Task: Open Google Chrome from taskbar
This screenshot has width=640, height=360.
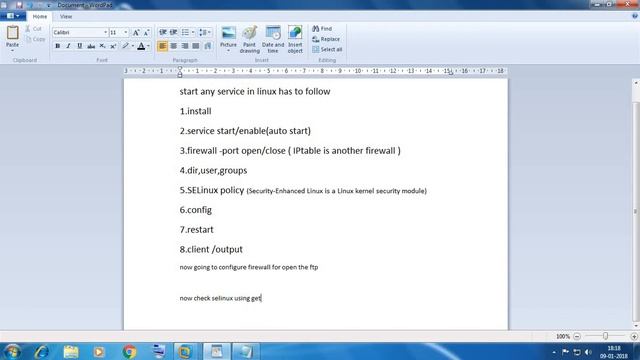Action: (x=129, y=351)
